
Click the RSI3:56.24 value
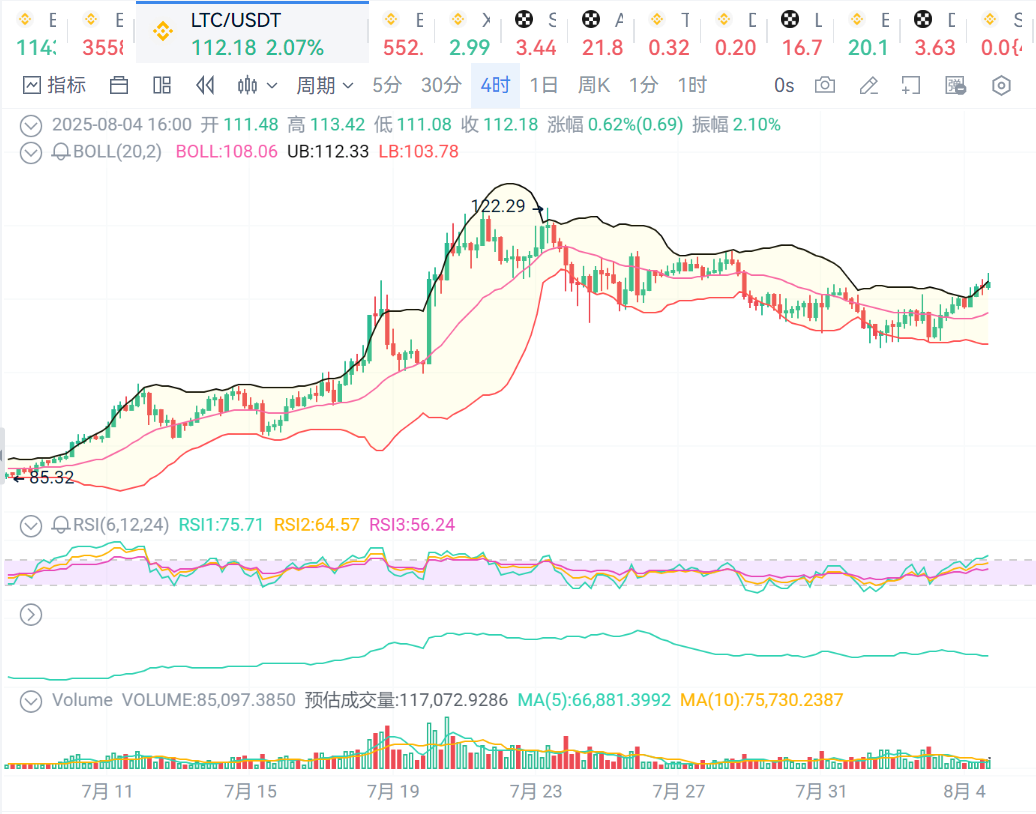click(x=412, y=525)
